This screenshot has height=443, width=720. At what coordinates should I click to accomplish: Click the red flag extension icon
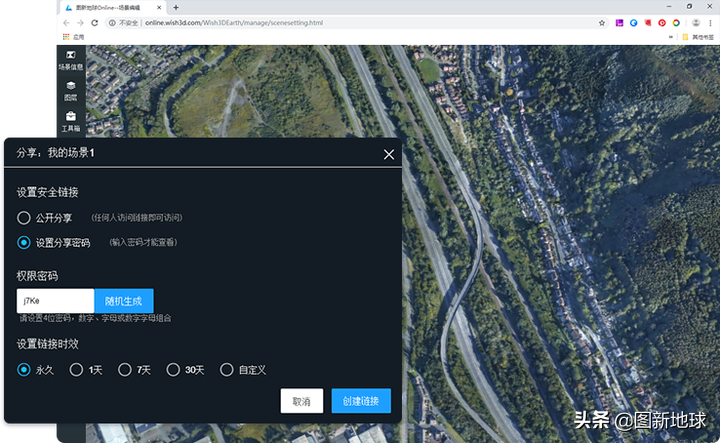pyautogui.click(x=648, y=23)
